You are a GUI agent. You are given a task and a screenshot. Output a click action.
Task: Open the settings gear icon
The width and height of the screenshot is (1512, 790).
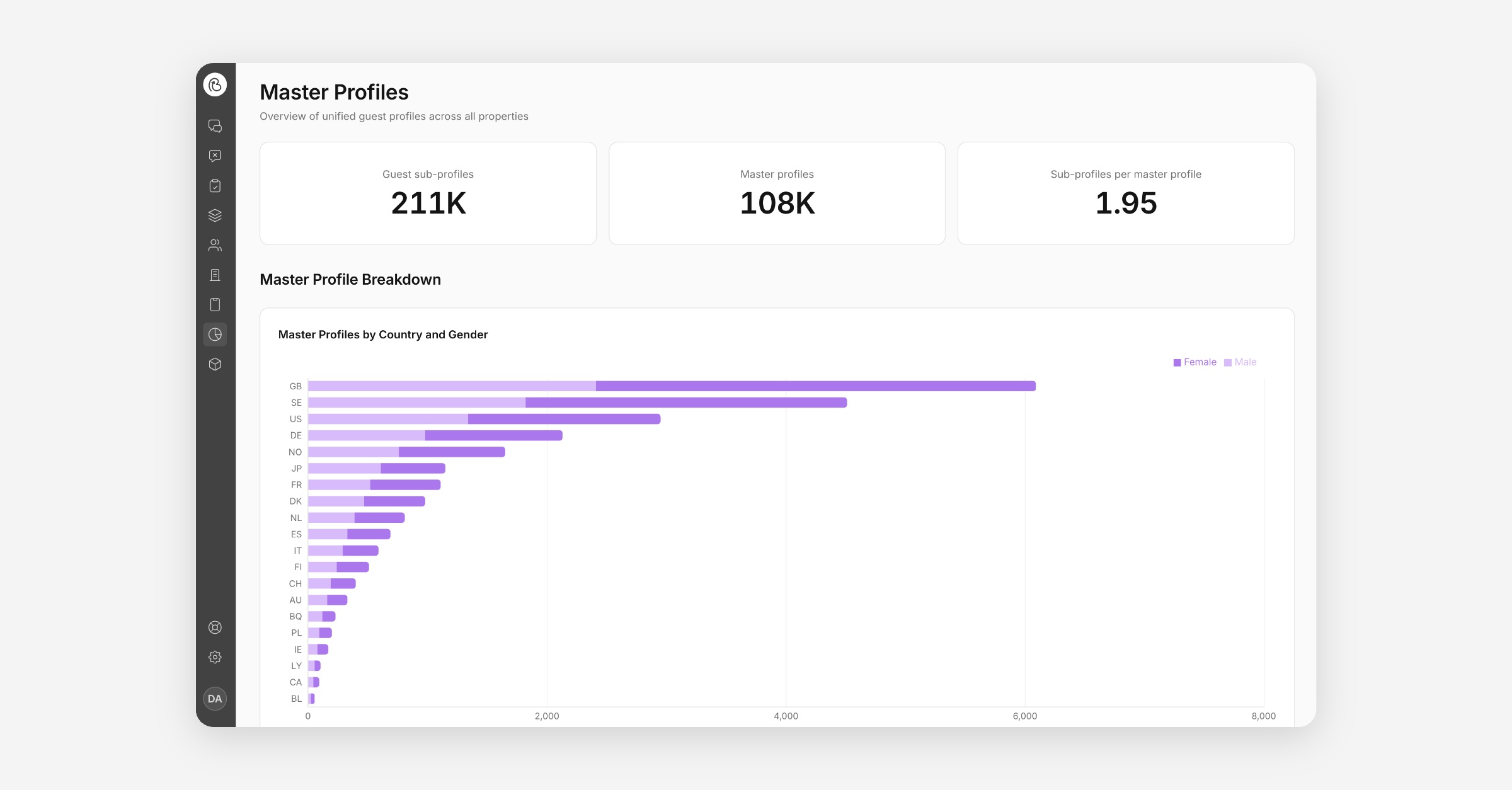coord(215,657)
